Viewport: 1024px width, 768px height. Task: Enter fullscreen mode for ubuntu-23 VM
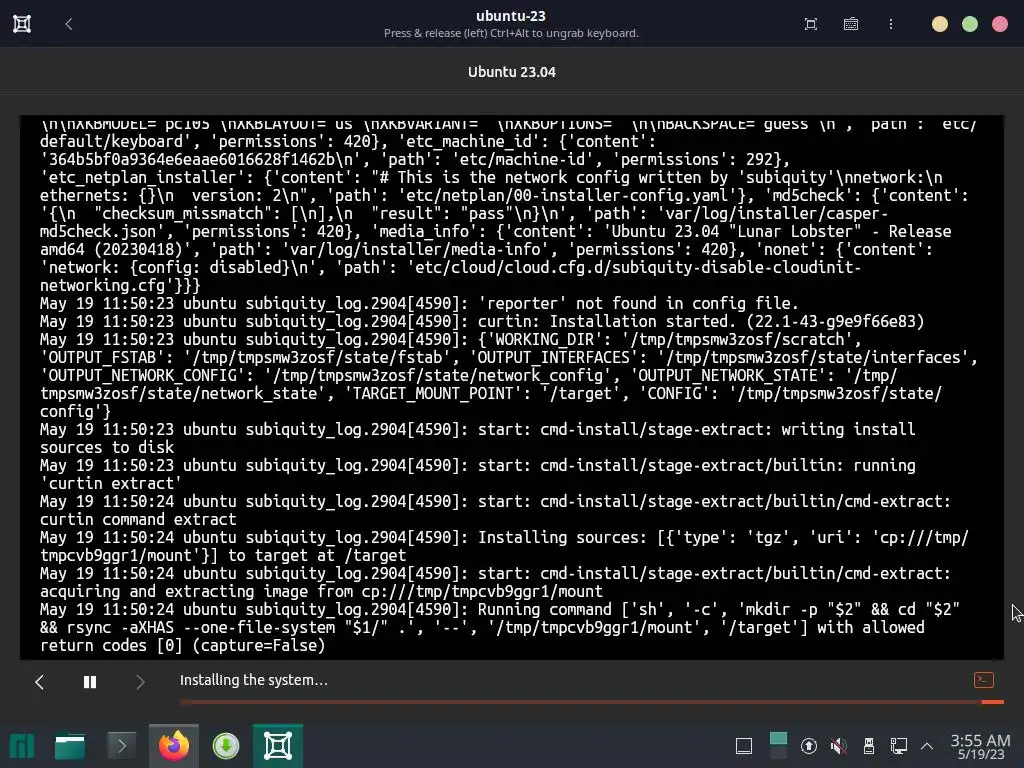[810, 24]
